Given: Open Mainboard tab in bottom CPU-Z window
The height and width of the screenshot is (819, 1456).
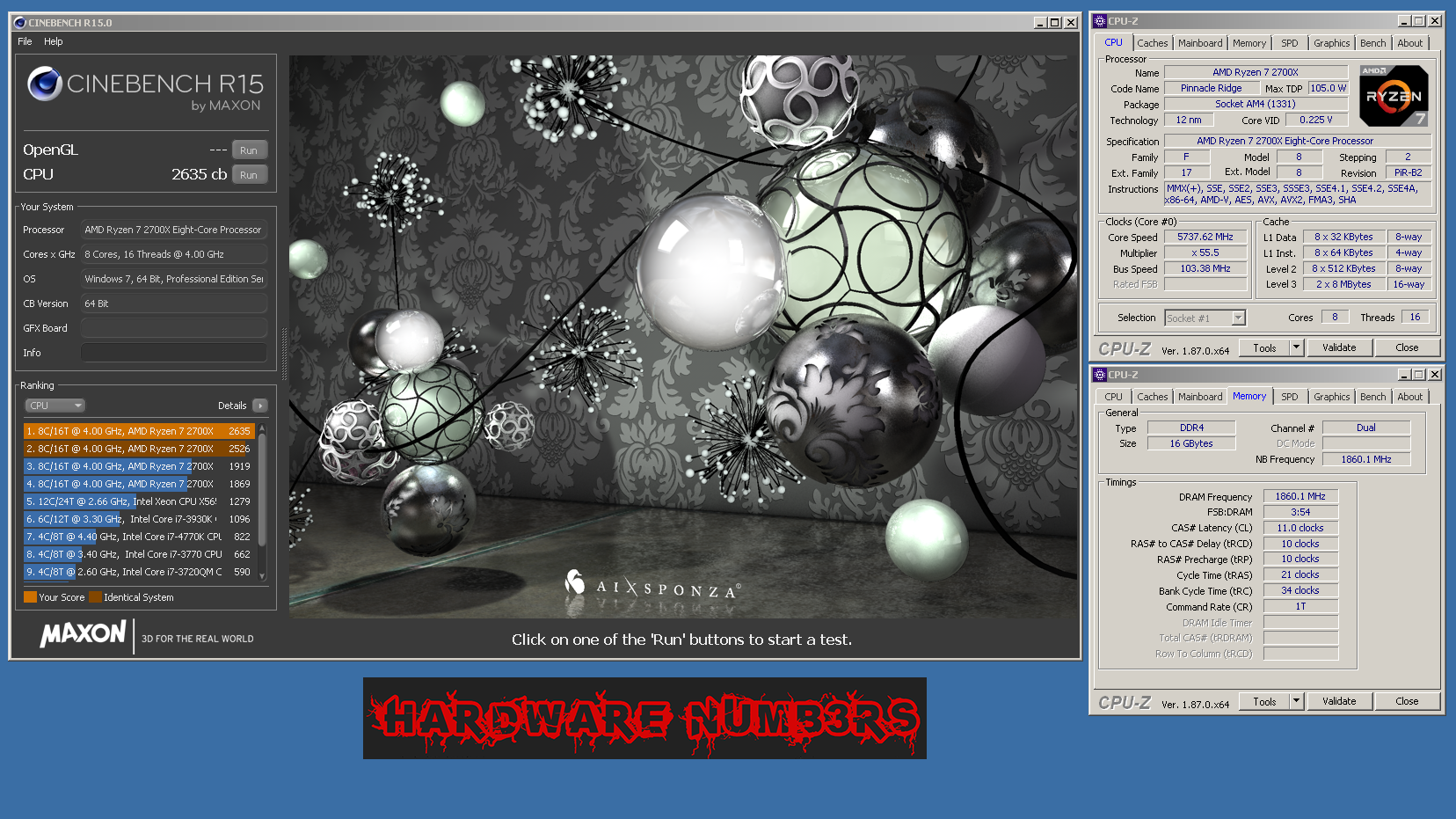Looking at the screenshot, I should coord(1200,397).
